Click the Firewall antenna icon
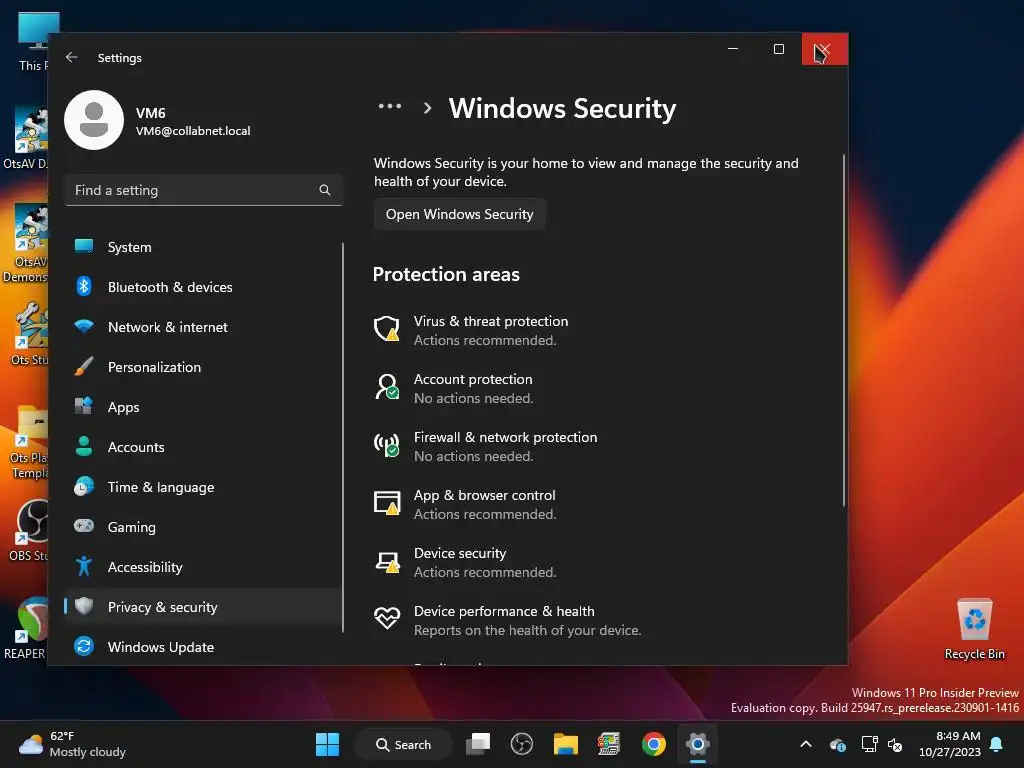Image resolution: width=1024 pixels, height=768 pixels. tap(387, 445)
